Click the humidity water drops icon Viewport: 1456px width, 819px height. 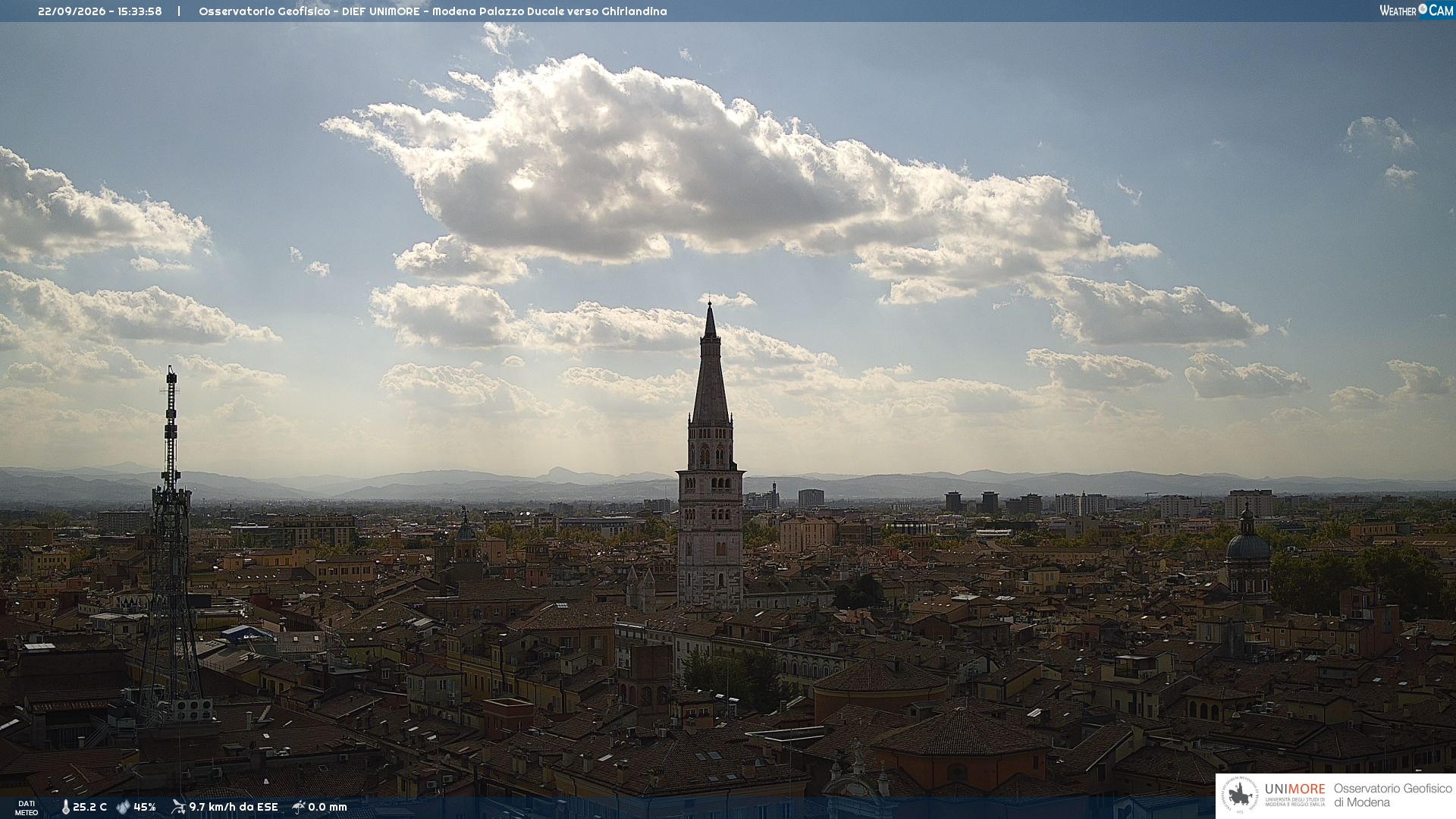124,807
